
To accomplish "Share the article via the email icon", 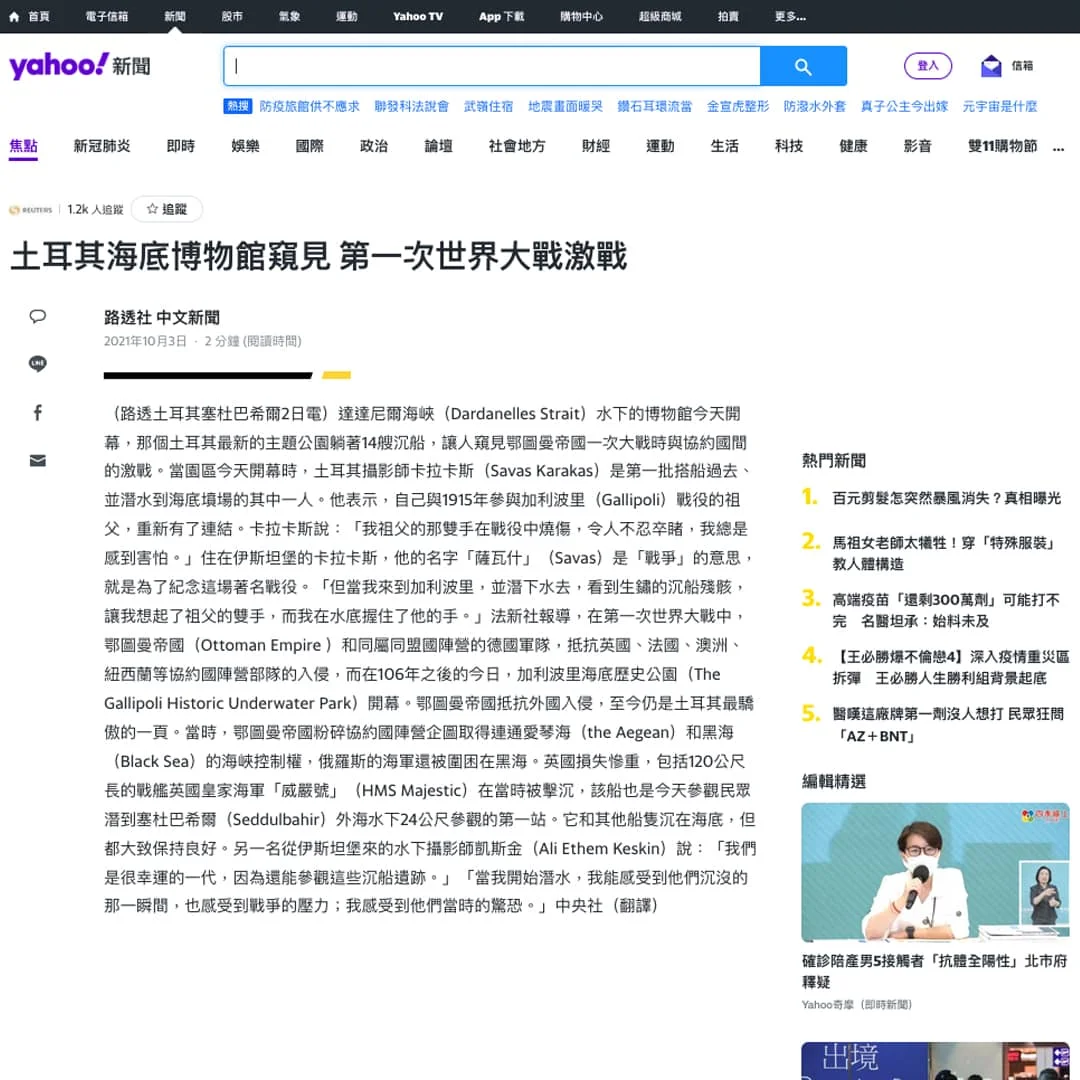I will coord(37,461).
